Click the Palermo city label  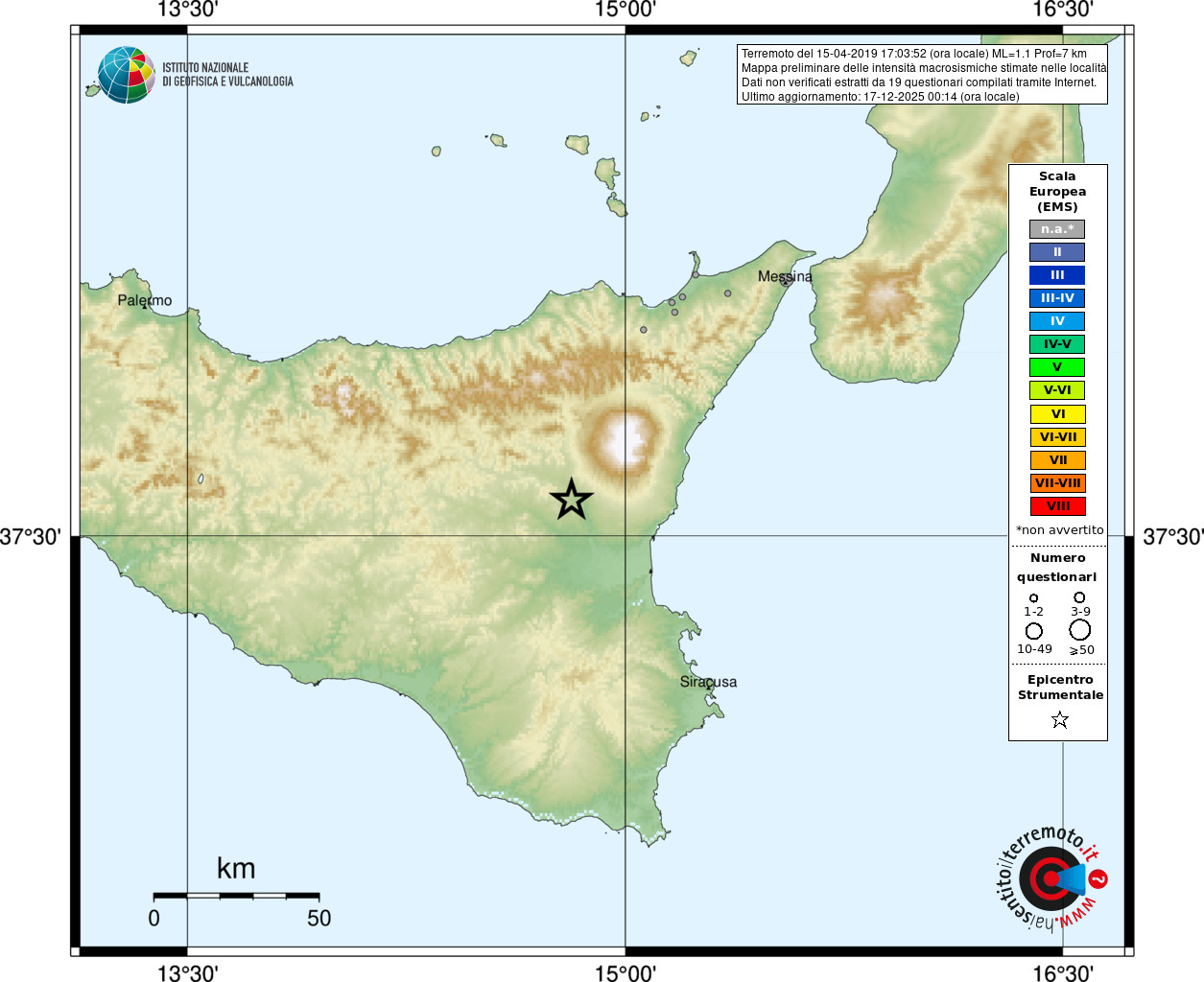[x=145, y=300]
